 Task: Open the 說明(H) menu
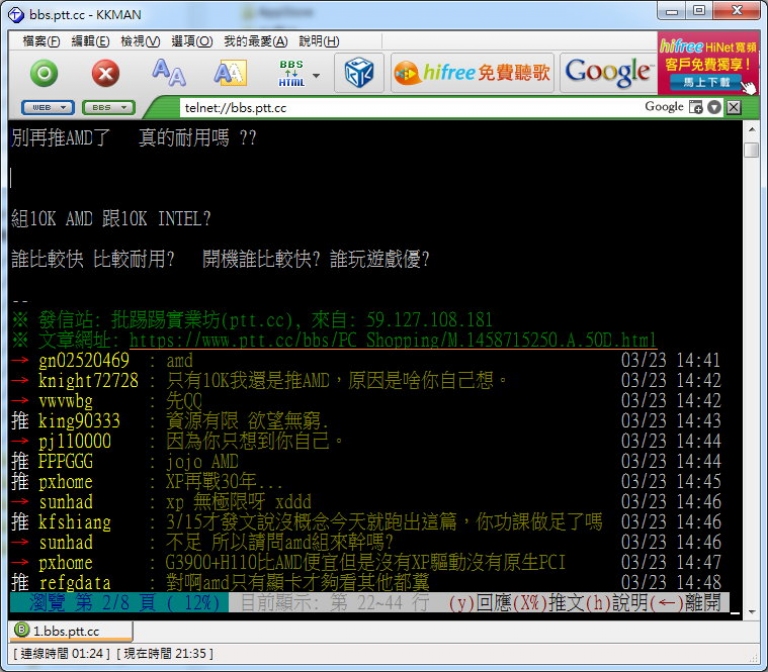(x=319, y=41)
